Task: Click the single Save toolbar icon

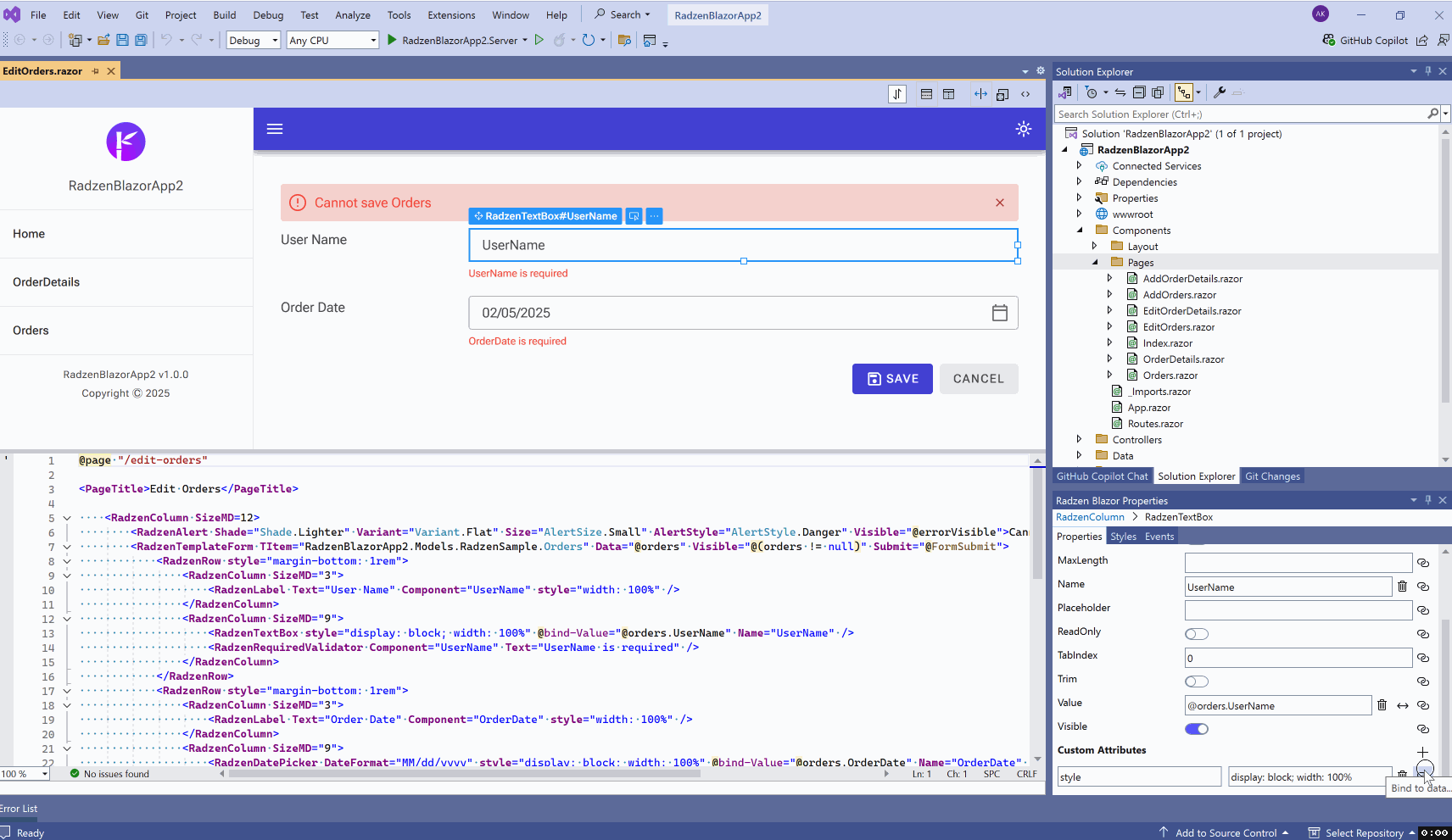Action: (x=122, y=40)
